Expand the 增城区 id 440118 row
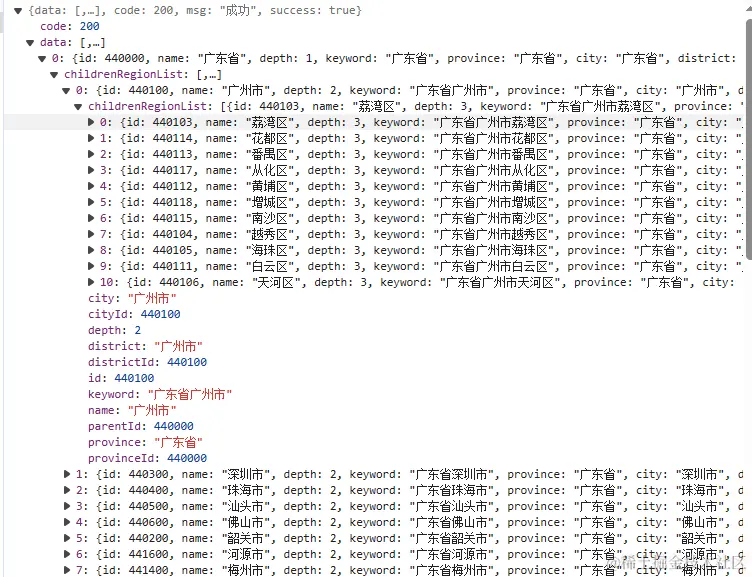752x577 pixels. 91,202
